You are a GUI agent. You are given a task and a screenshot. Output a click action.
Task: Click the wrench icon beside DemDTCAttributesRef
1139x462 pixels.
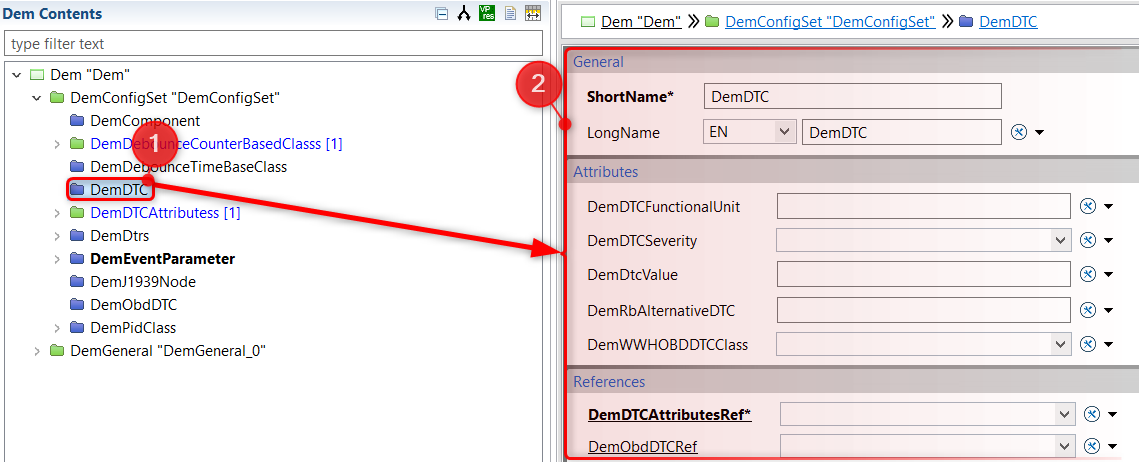[1092, 414]
